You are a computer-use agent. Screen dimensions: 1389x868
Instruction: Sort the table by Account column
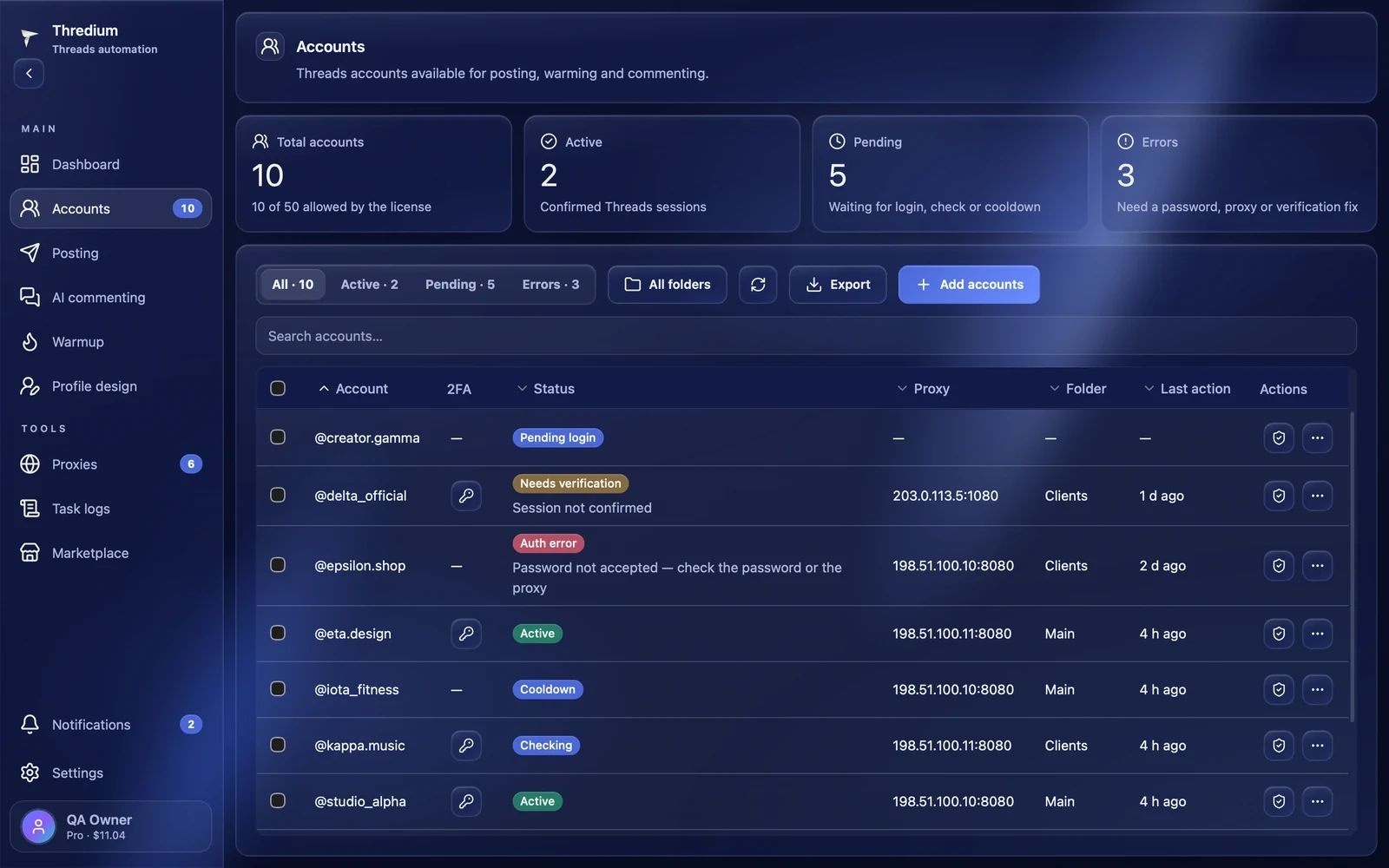pyautogui.click(x=353, y=389)
